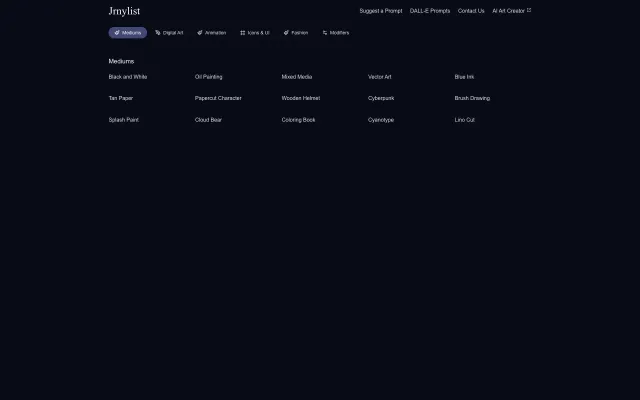640x400 pixels.
Task: Open the Black and White medium
Action: click(128, 77)
